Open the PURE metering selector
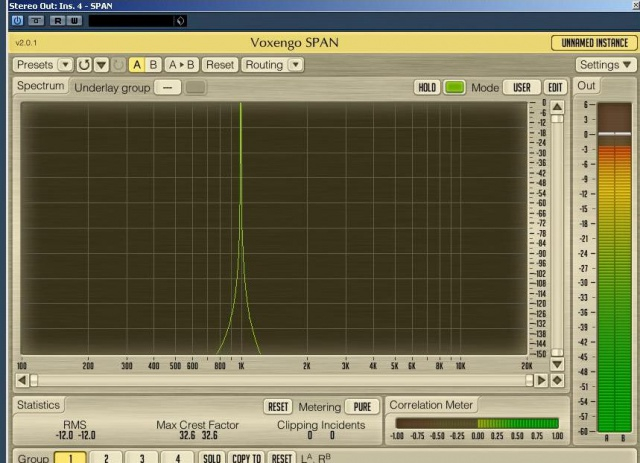The image size is (640, 463). point(362,407)
